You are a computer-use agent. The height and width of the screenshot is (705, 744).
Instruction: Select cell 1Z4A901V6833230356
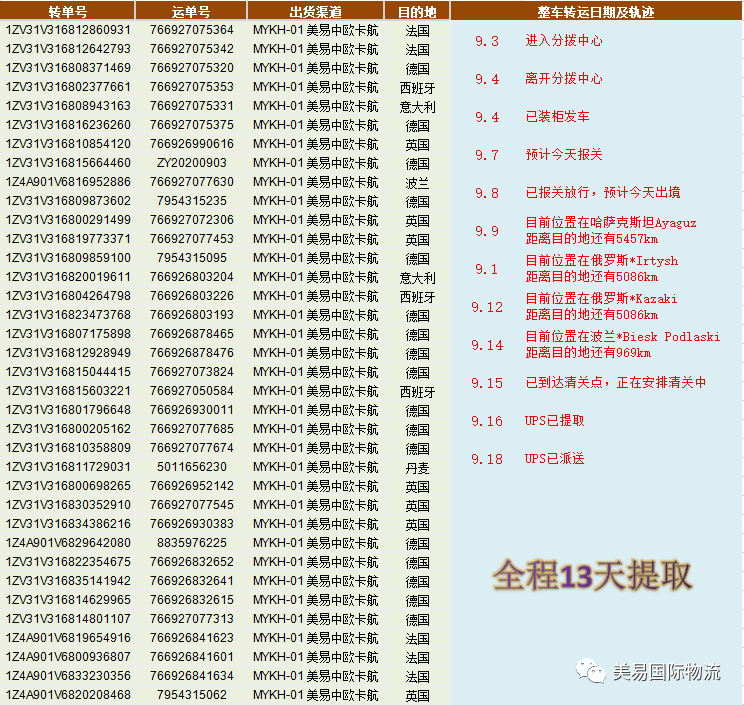point(68,675)
